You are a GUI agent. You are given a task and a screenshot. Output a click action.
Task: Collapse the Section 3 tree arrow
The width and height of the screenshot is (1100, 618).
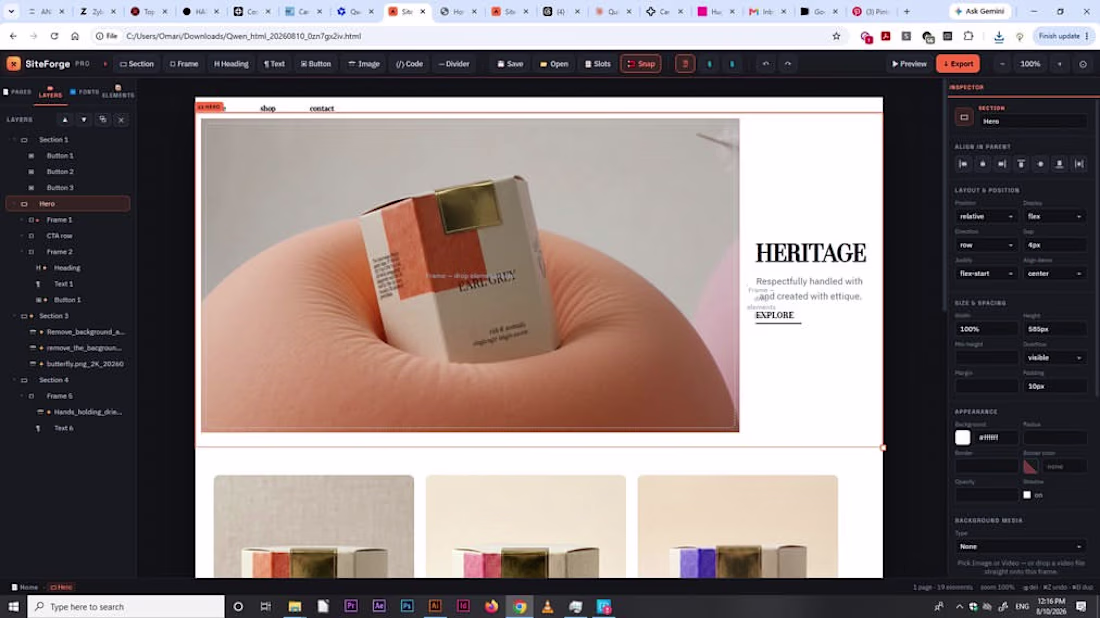tap(14, 316)
